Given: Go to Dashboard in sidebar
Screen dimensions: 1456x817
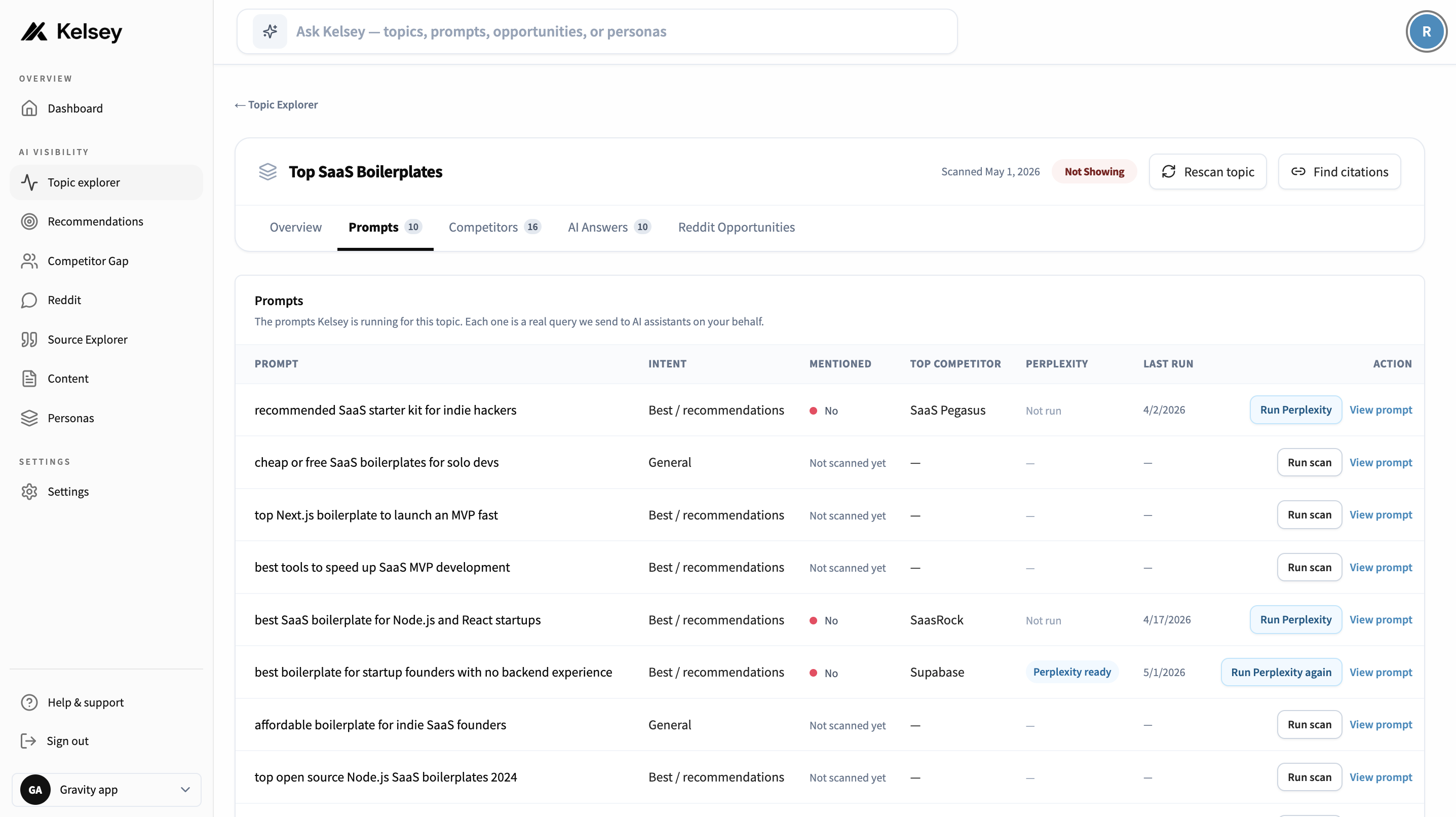Looking at the screenshot, I should [106, 108].
